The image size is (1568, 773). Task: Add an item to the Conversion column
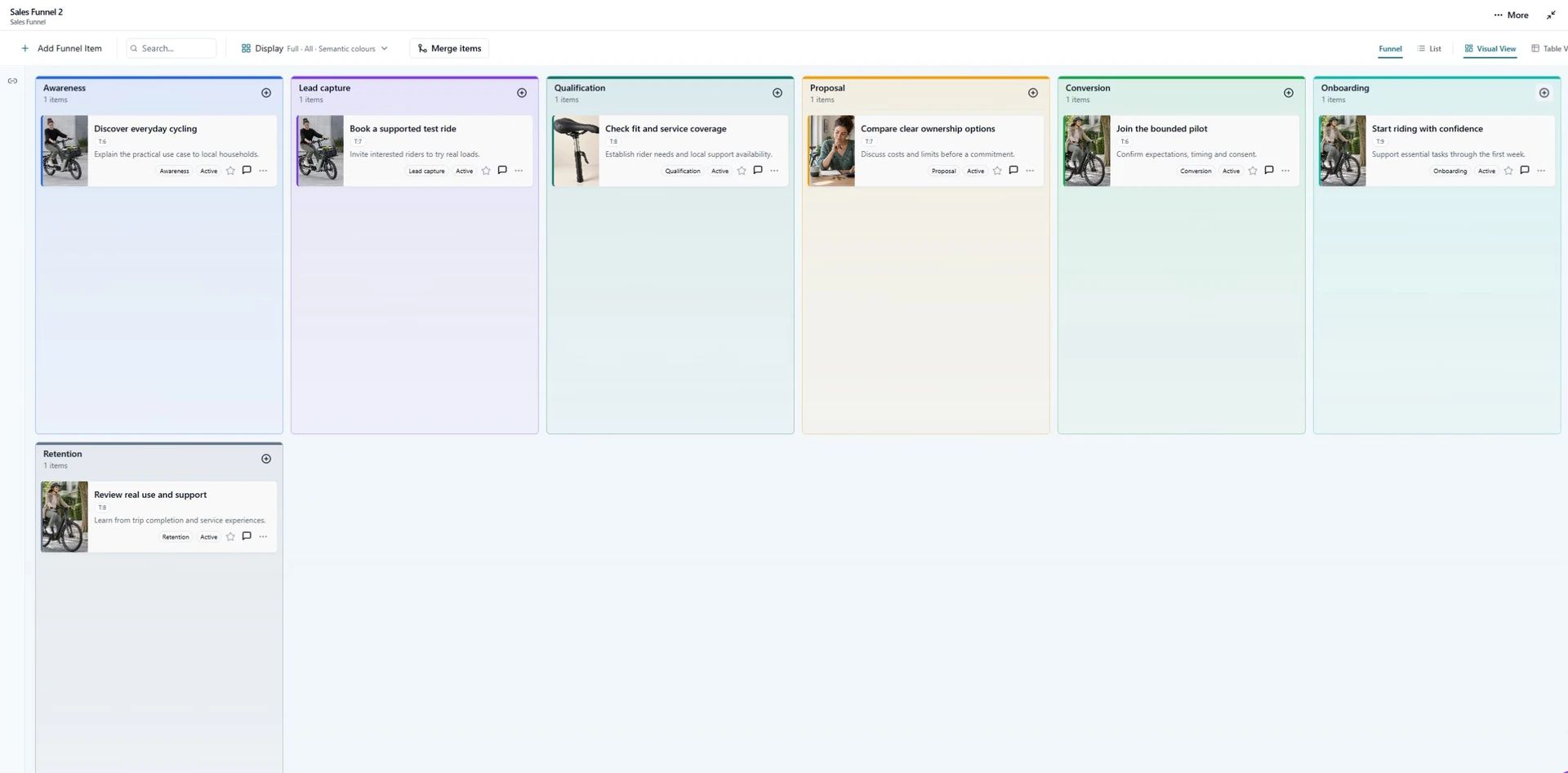click(x=1289, y=93)
